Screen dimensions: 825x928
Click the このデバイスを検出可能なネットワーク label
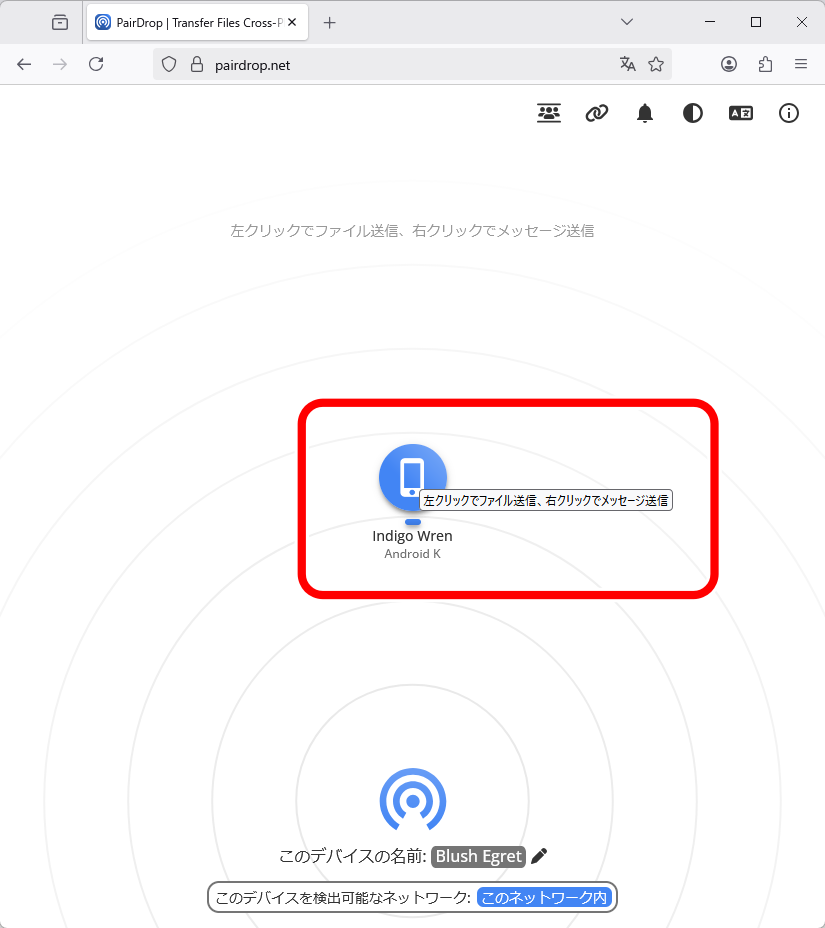pyautogui.click(x=343, y=898)
